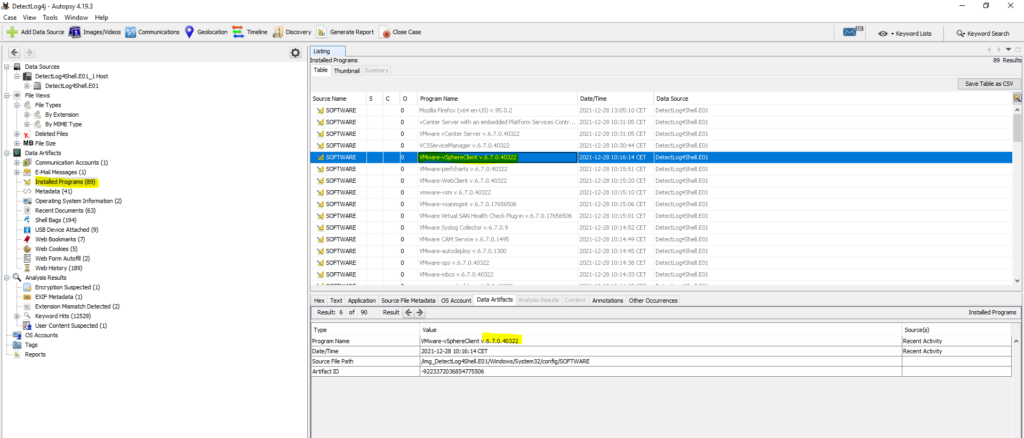The image size is (1024, 438).
Task: Select the VCSServiceManager row
Action: (661, 146)
